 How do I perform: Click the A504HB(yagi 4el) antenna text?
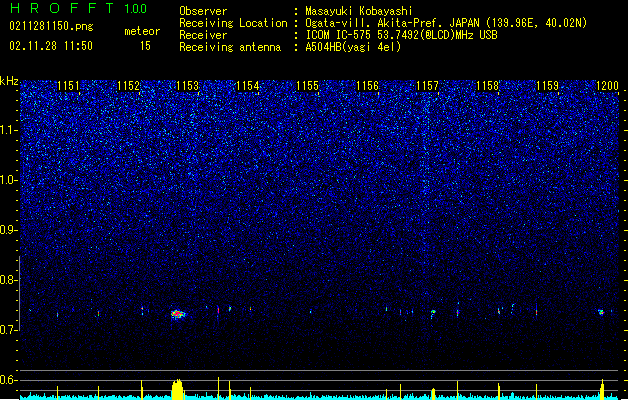353,47
